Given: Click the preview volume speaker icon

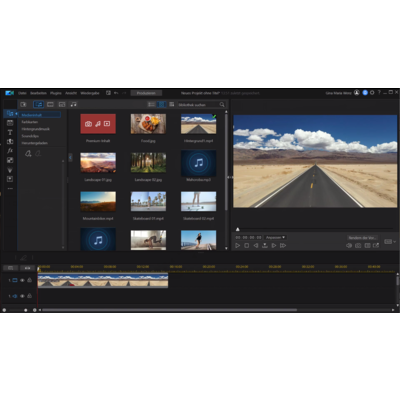Looking at the screenshot, I should [x=349, y=246].
